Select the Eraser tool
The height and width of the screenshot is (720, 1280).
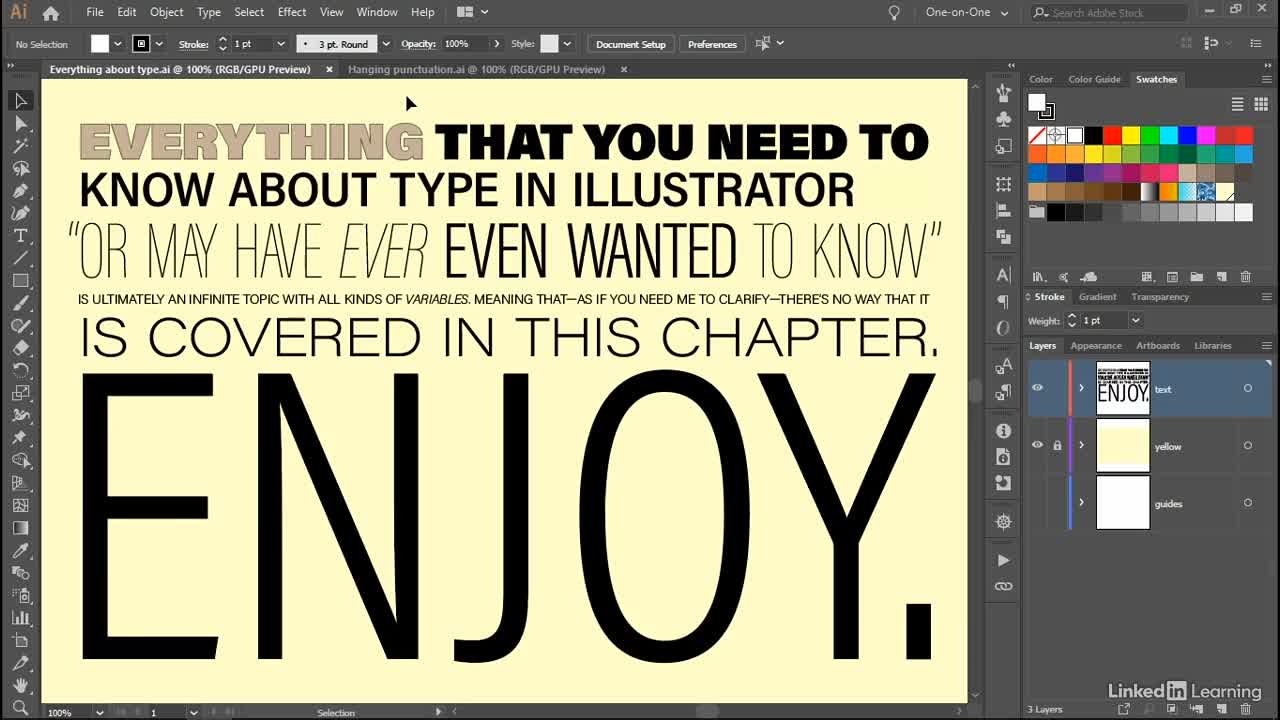(20, 348)
